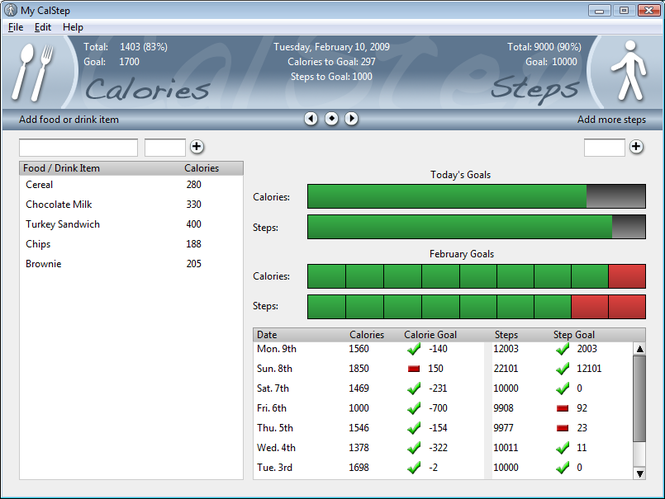
Task: Select the Fri. 6th history row
Action: (x=443, y=408)
